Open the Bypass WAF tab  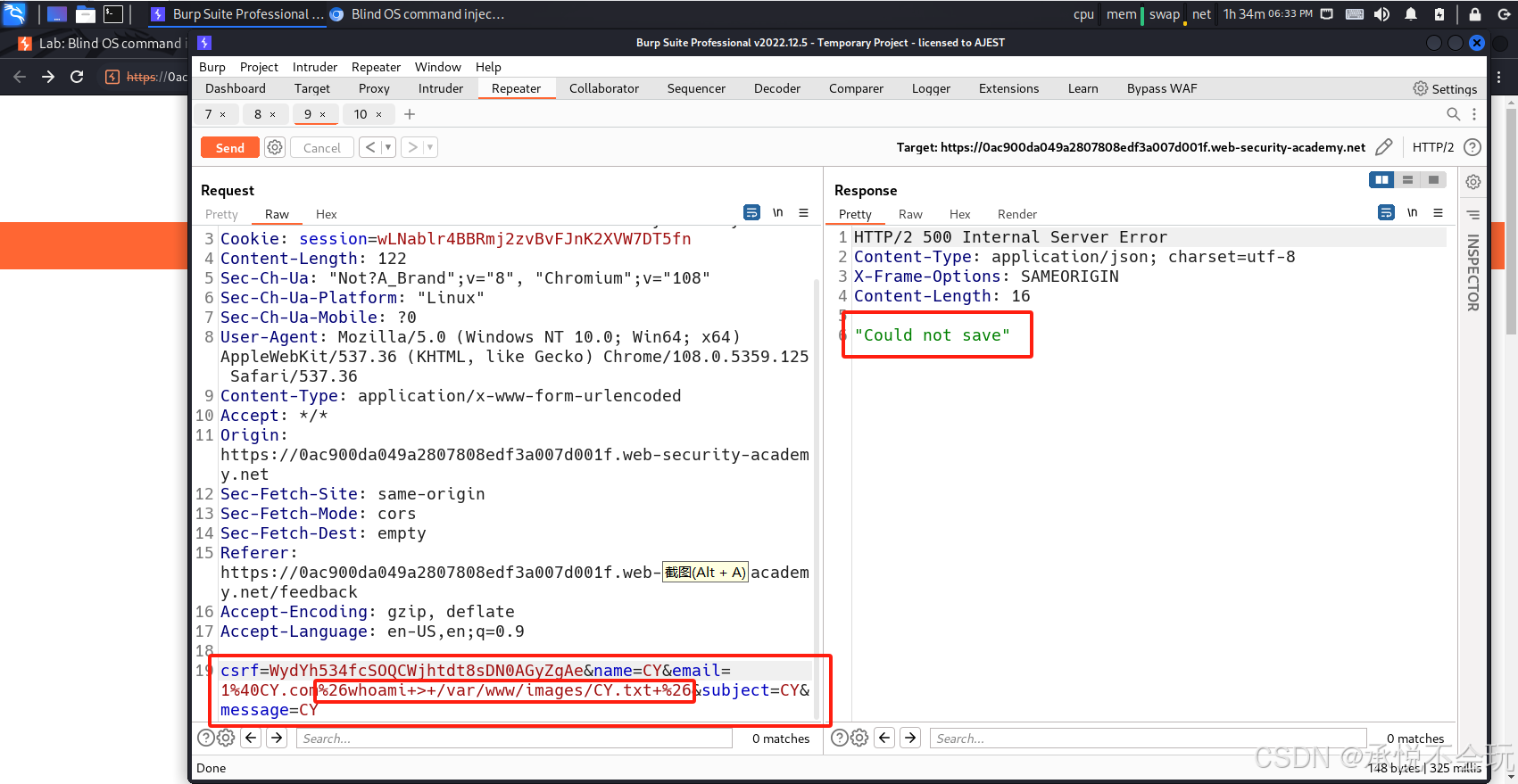click(1162, 88)
